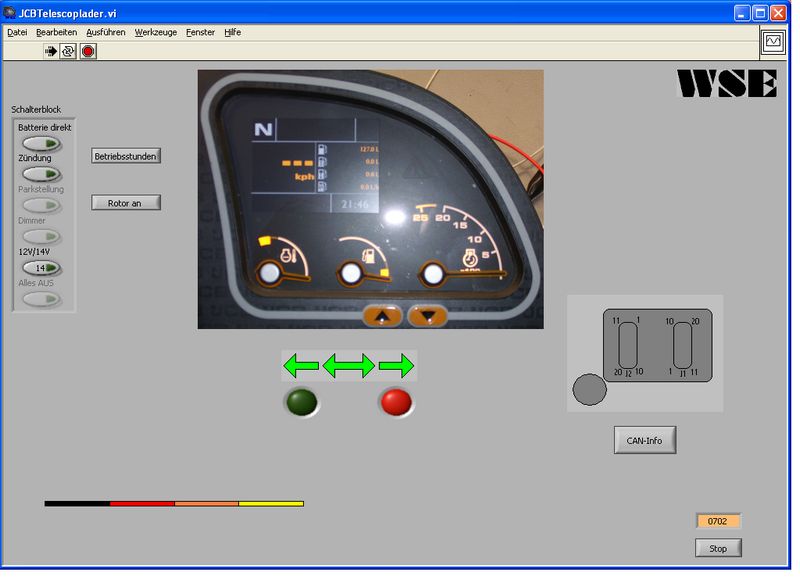Open the Hilfe menu
This screenshot has height=587, width=800.
point(232,32)
